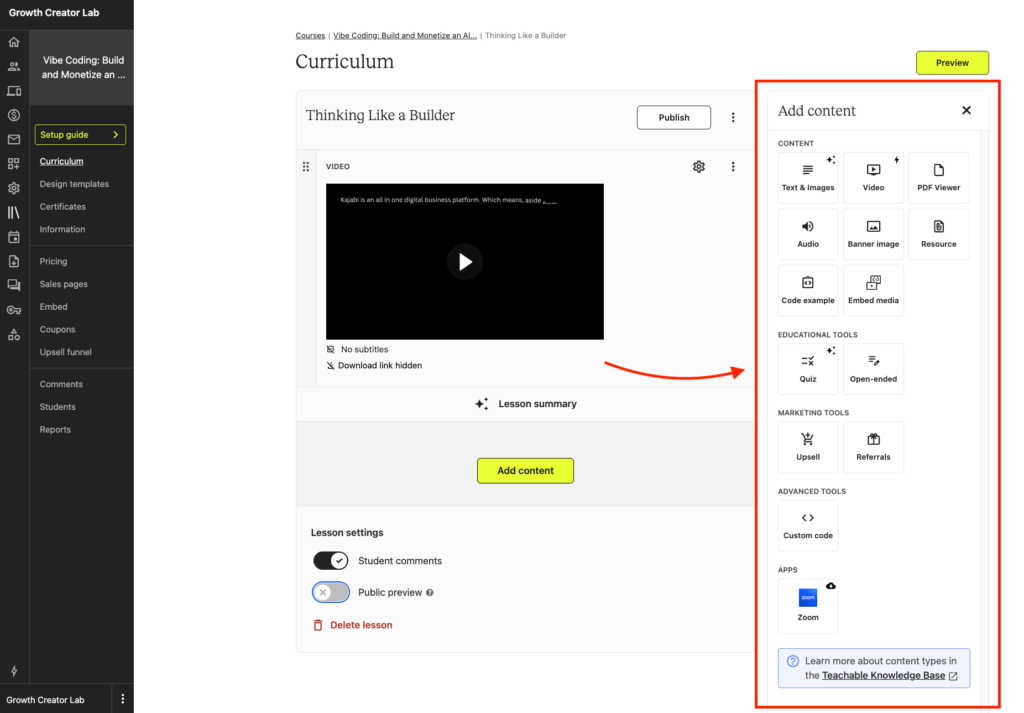Select the PDF Viewer content block
Screen dimensions: 1024x713
tap(938, 177)
